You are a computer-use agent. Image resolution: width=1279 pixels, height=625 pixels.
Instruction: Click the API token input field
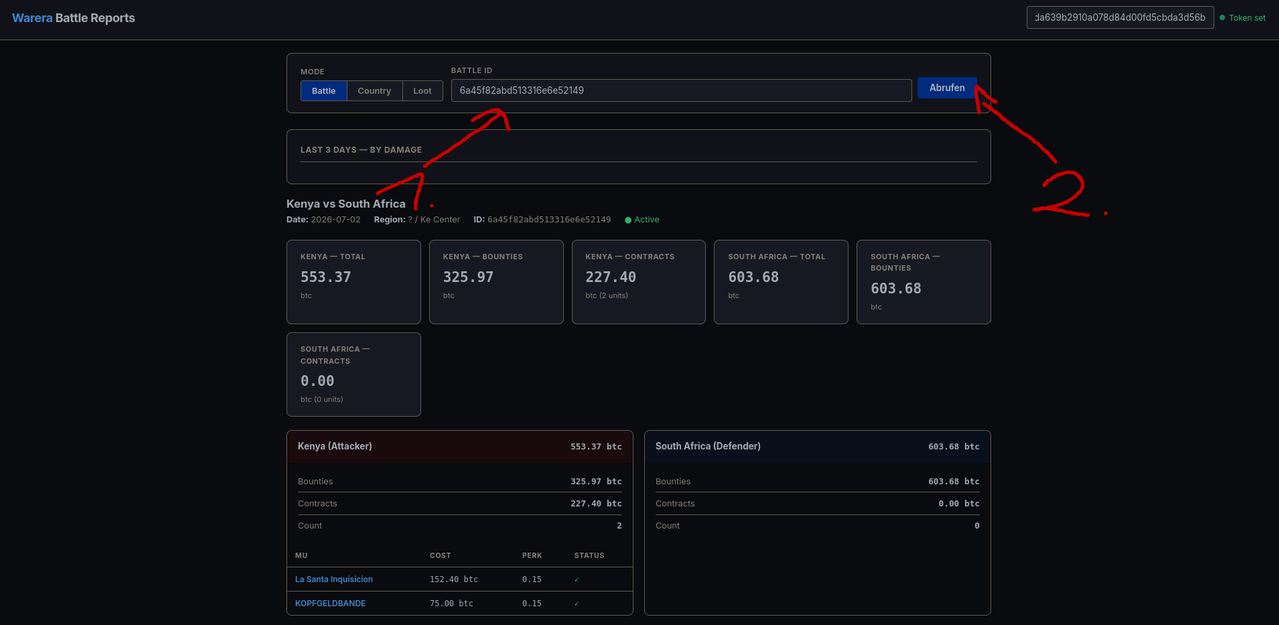pyautogui.click(x=1120, y=17)
